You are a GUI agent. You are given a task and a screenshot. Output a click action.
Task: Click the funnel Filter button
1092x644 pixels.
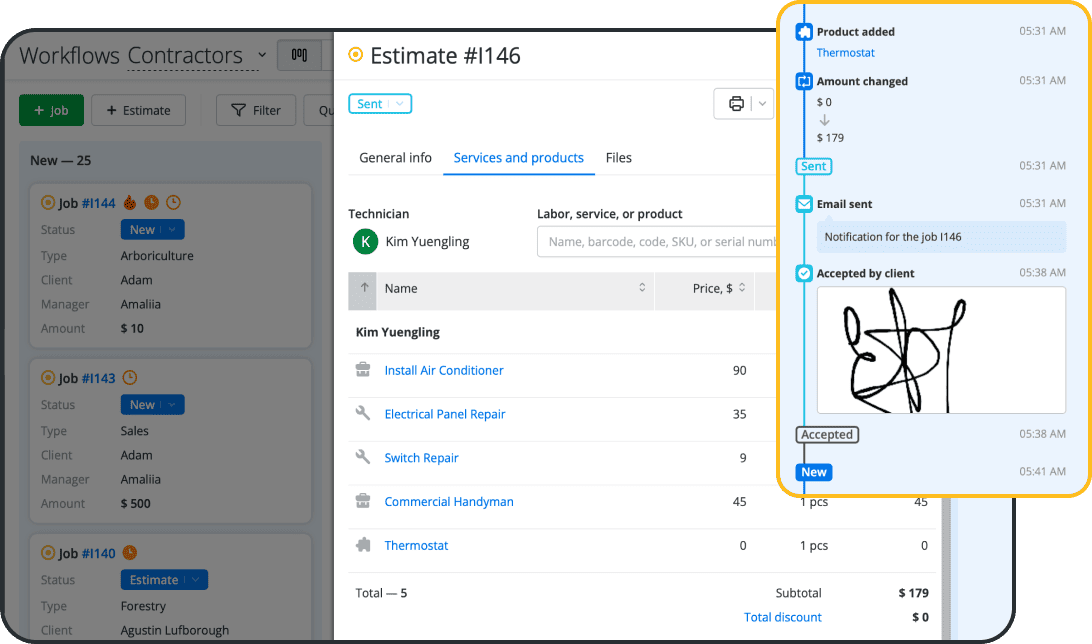pyautogui.click(x=256, y=110)
